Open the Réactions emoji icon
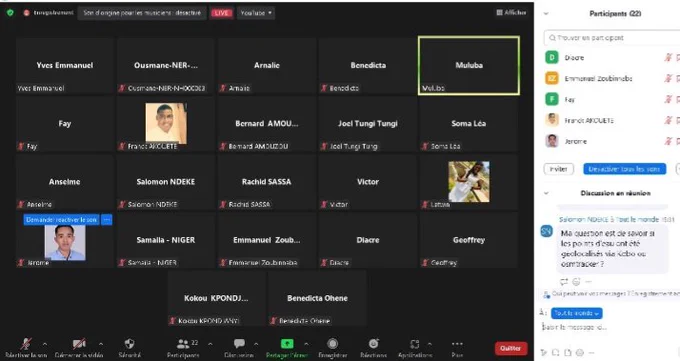 (x=373, y=344)
